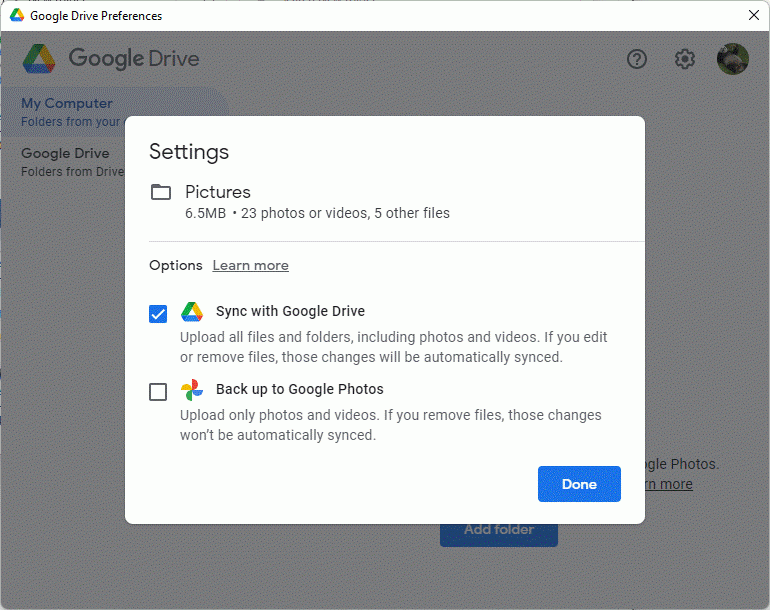Uncheck the Sync with Google Drive checkbox
Screen dimensions: 770x610
(x=158, y=314)
